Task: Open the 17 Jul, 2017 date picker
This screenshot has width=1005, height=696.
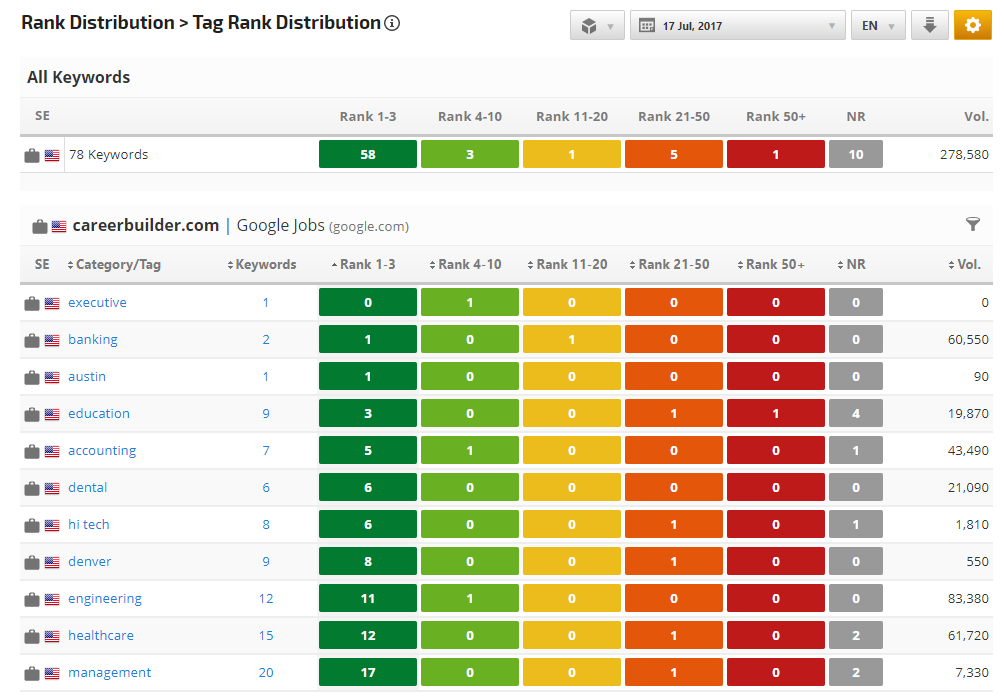Action: pyautogui.click(x=737, y=26)
